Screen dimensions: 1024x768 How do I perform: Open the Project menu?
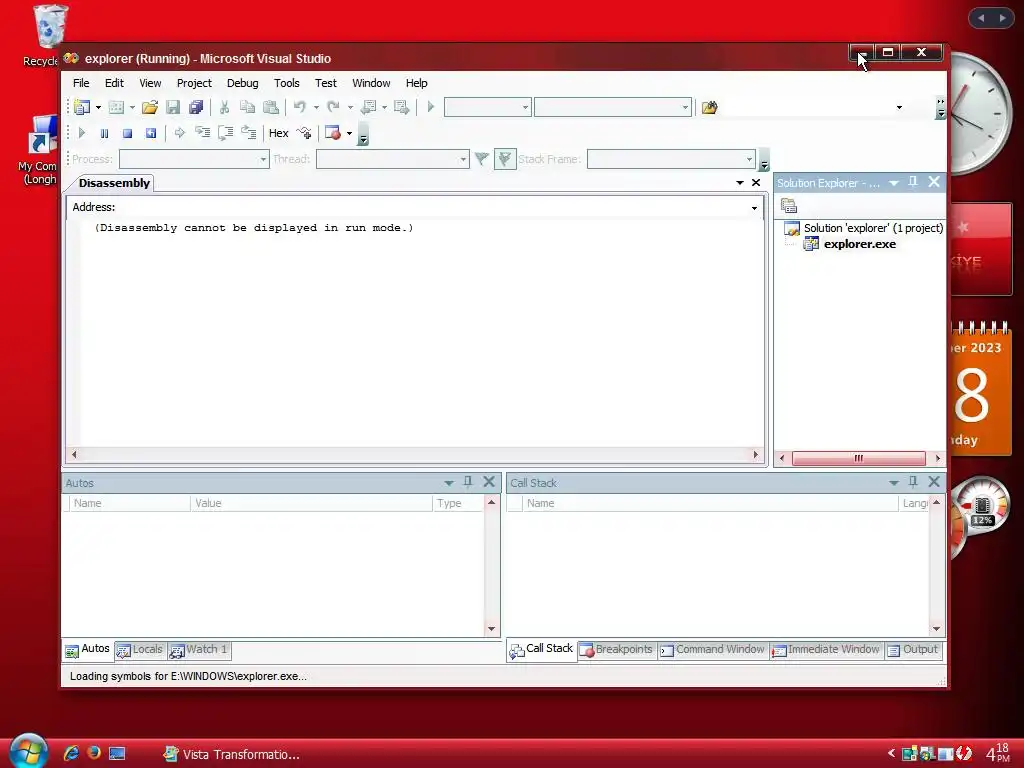[x=194, y=83]
